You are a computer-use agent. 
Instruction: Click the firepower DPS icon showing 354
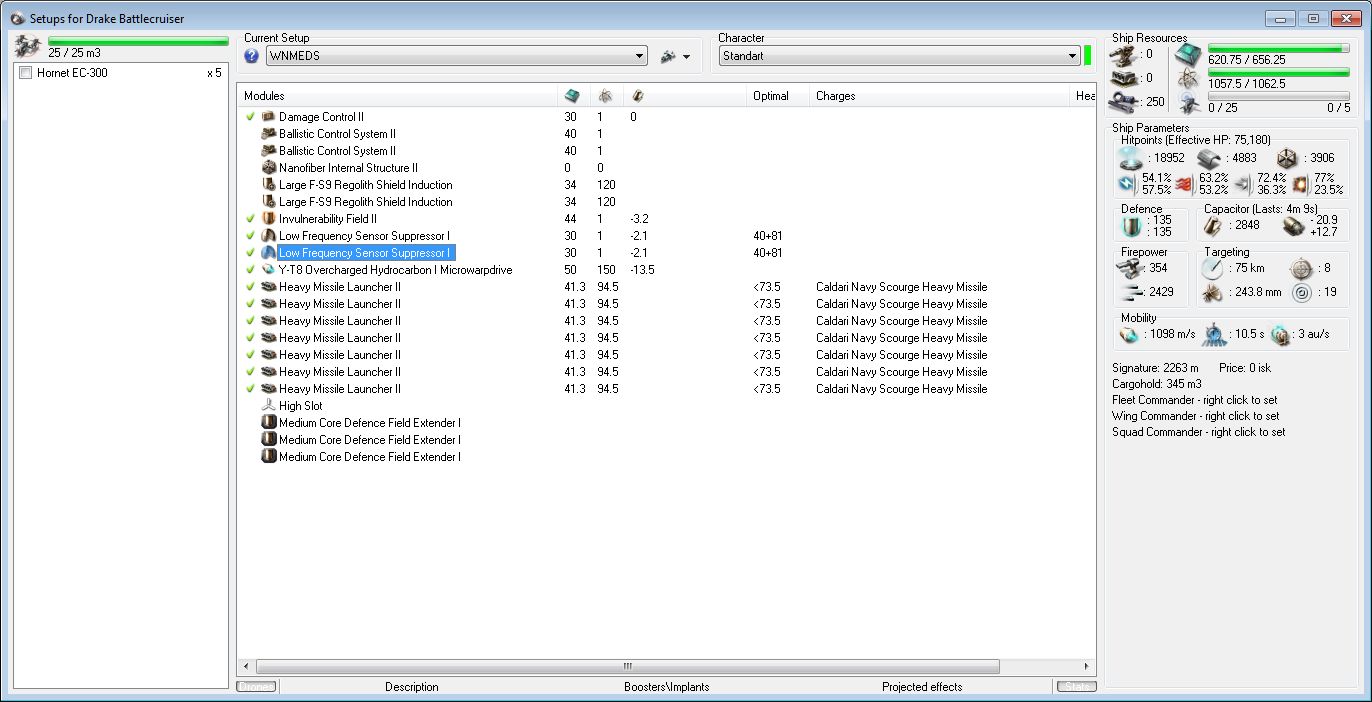click(1130, 268)
